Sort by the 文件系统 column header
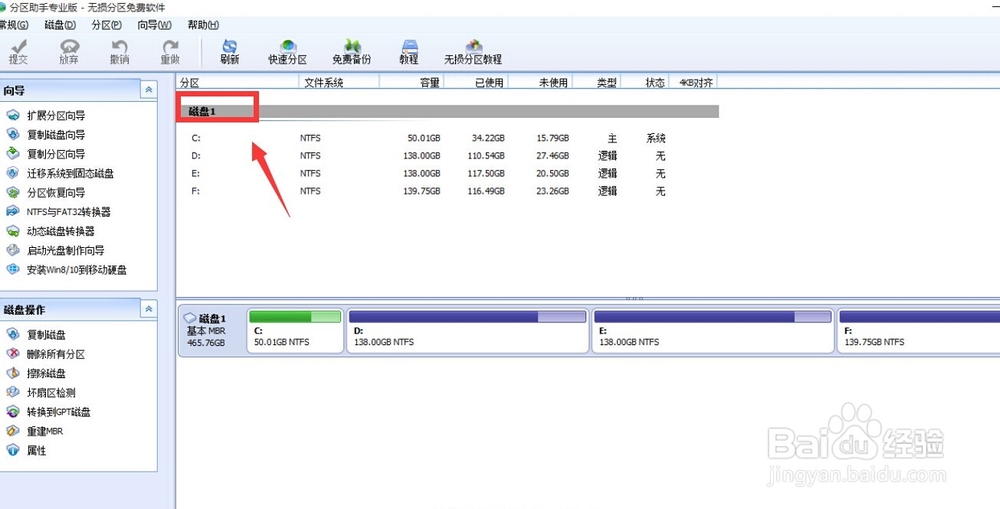1000x509 pixels. (339, 82)
